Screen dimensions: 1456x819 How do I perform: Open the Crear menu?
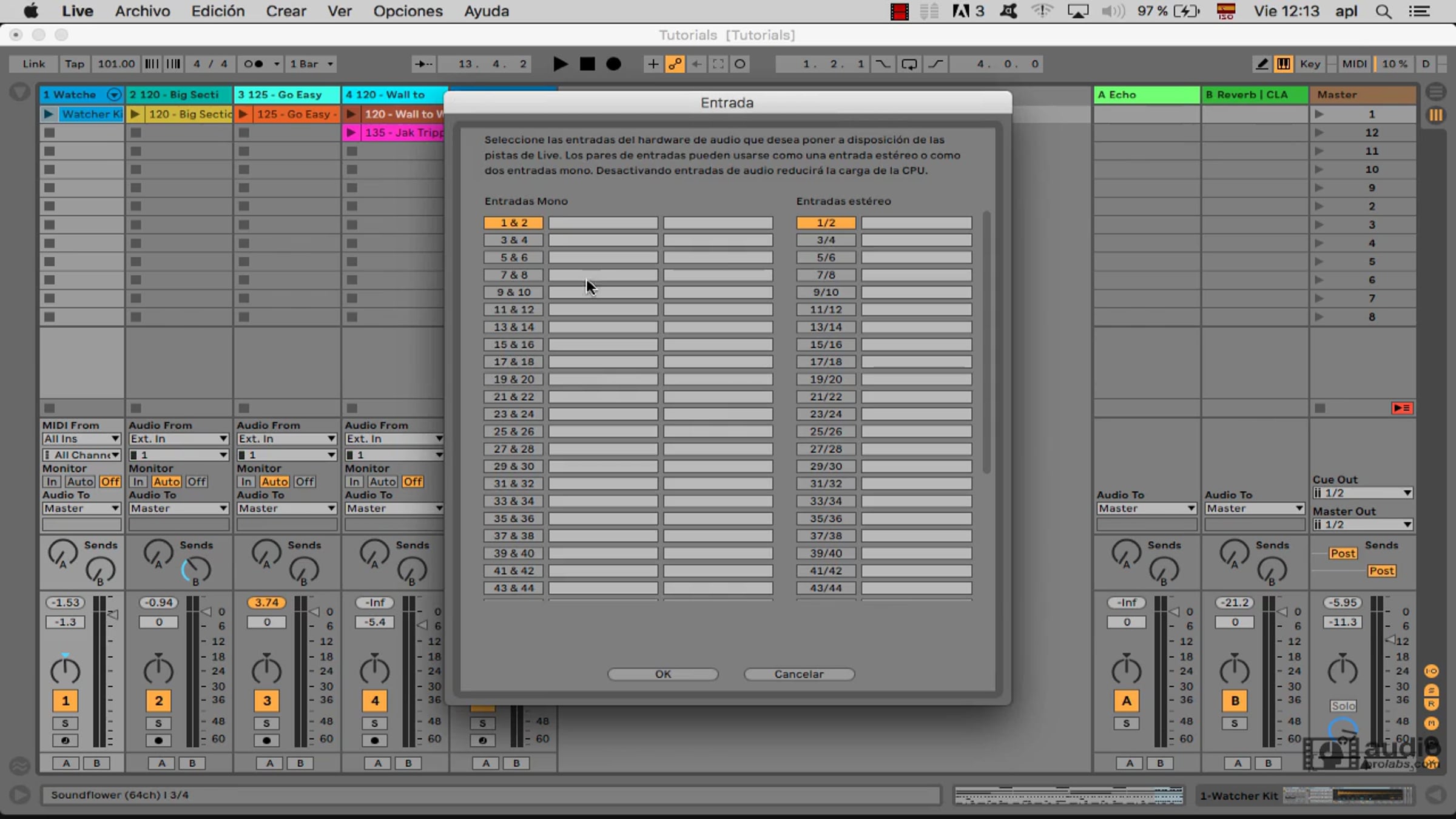click(286, 11)
